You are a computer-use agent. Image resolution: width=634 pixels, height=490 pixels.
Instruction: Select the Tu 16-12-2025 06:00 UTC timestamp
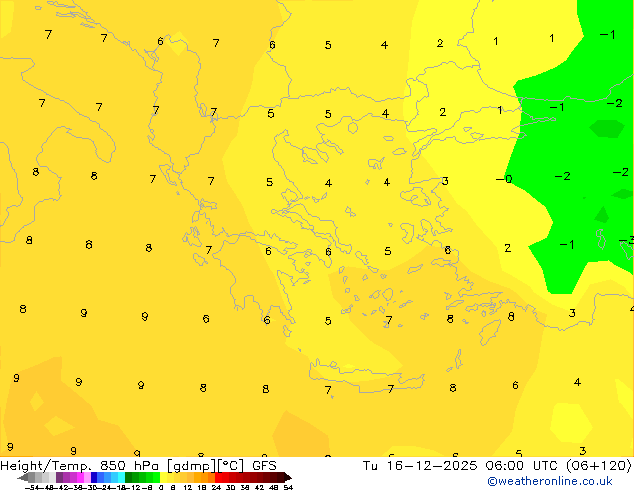(x=461, y=466)
